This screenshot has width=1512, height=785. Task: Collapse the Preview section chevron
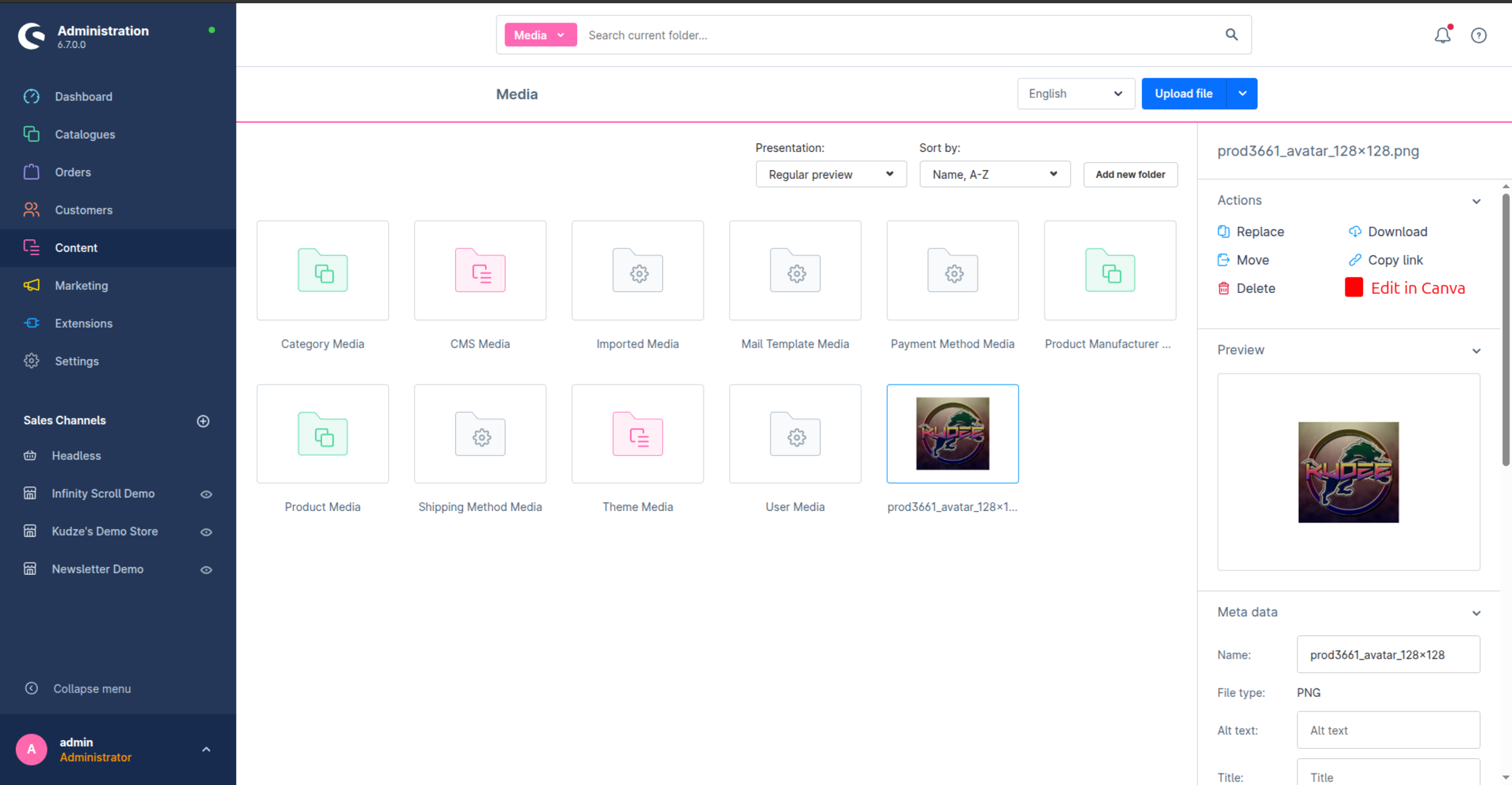[1476, 351]
